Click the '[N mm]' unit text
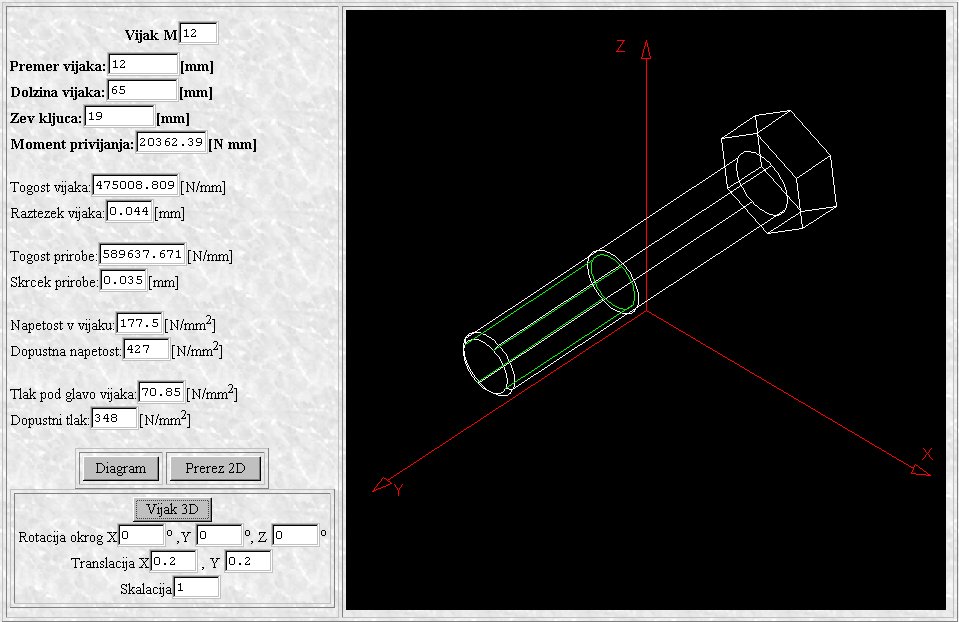The width and height of the screenshot is (959, 622). (232, 144)
